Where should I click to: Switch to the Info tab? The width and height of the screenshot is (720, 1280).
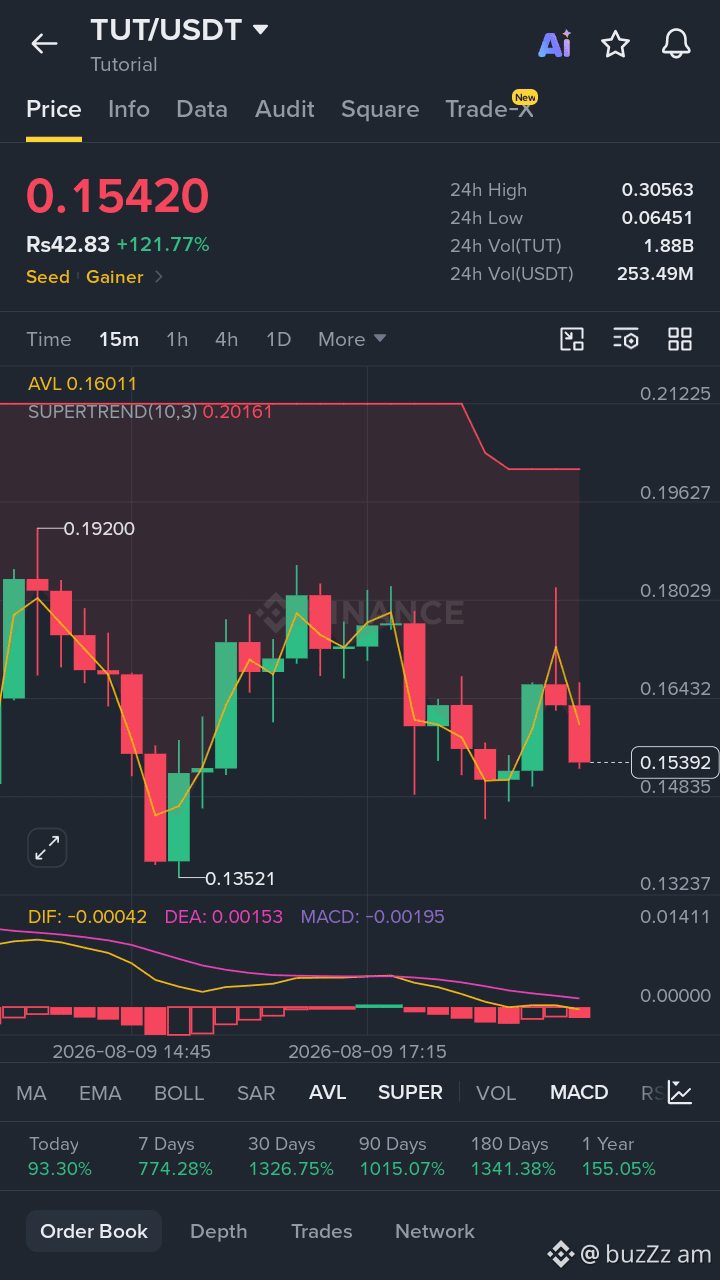pos(129,109)
